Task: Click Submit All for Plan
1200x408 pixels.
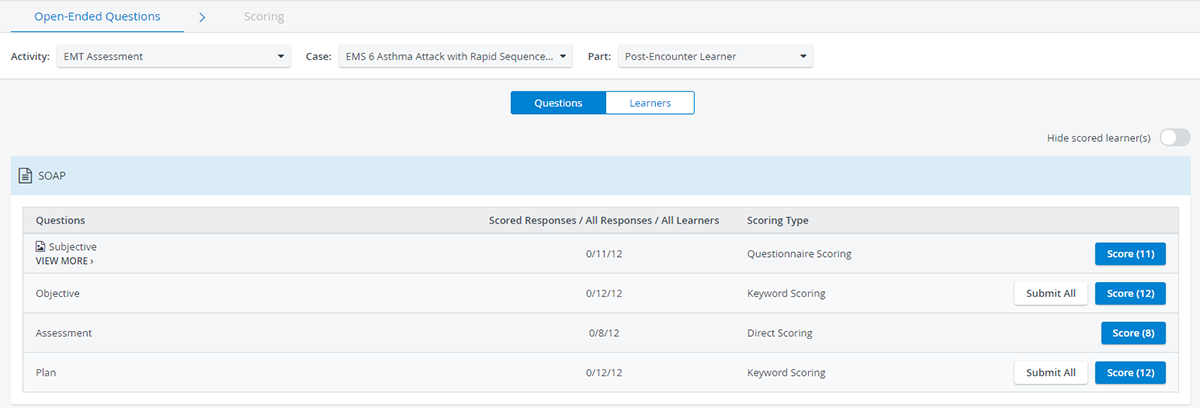Action: (1051, 373)
